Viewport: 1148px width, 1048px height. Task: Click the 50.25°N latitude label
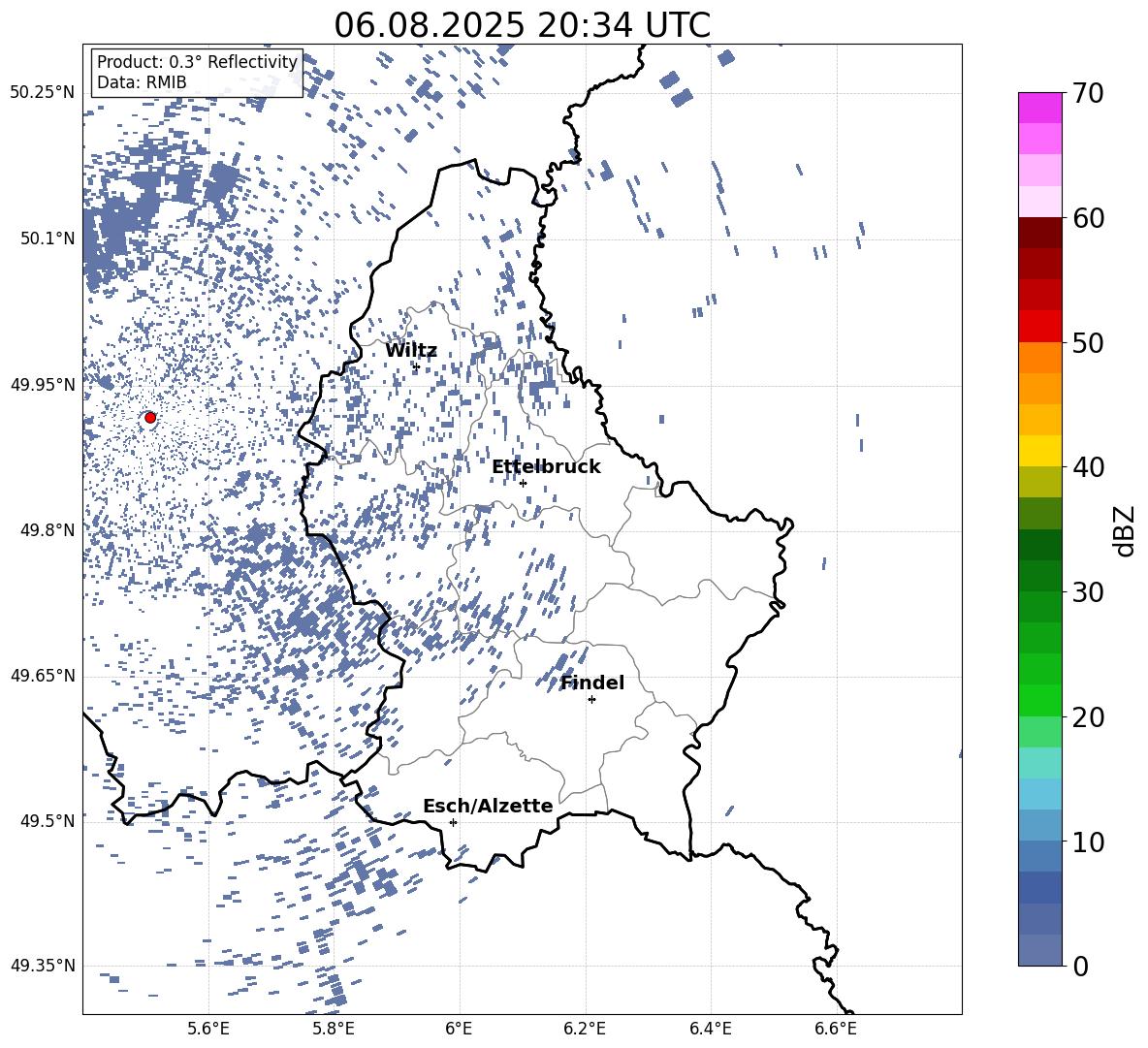pos(43,93)
